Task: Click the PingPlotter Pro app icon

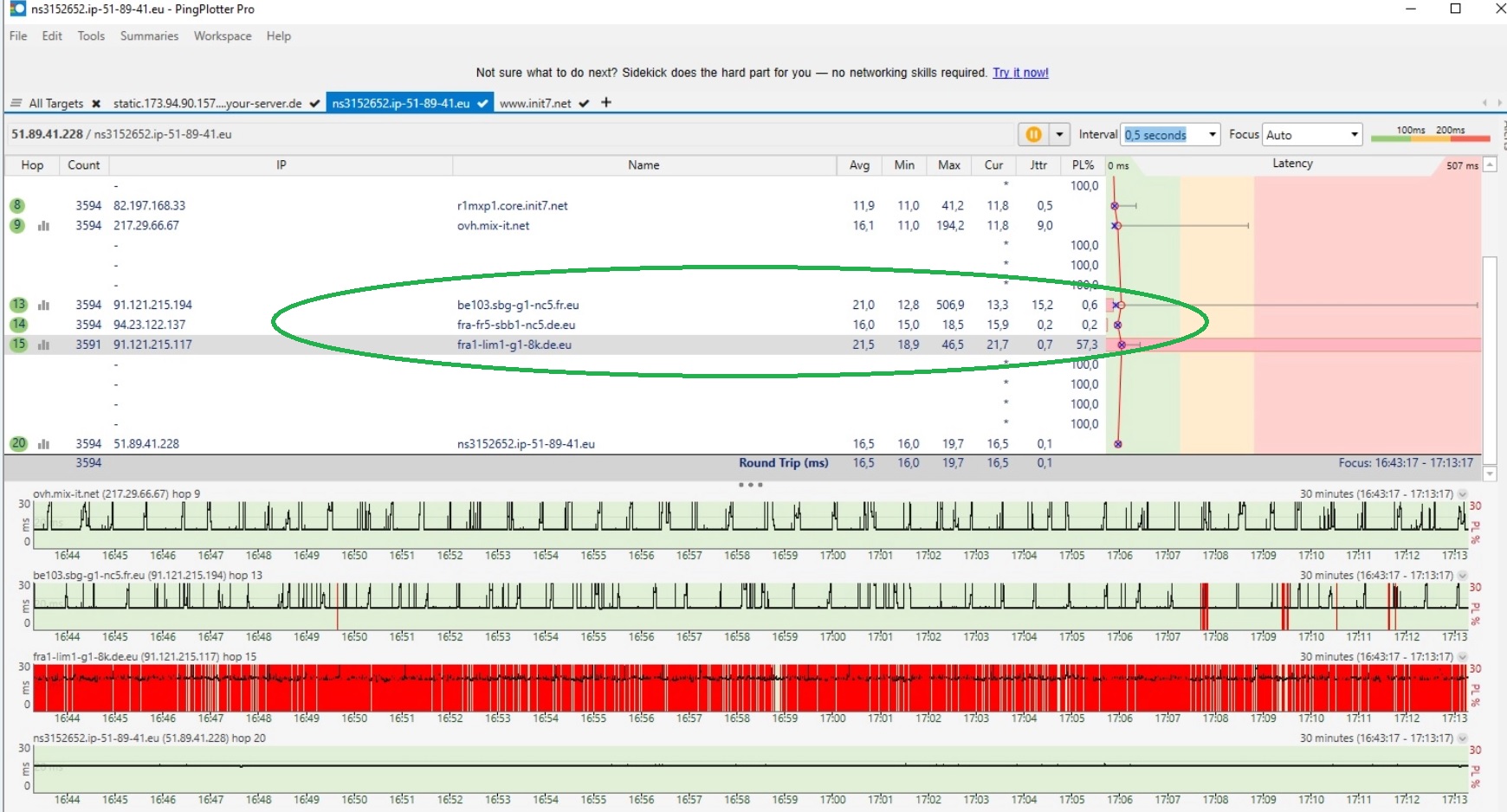Action: coord(17,9)
